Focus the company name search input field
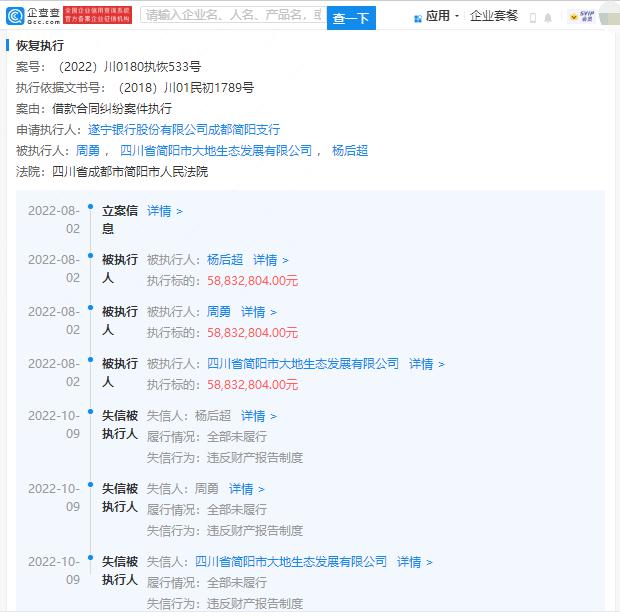 pos(232,16)
